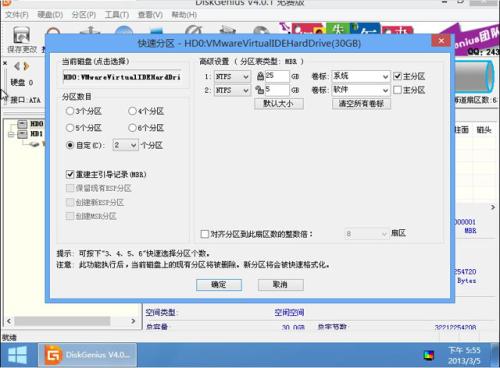This screenshot has width=500, height=368.
Task: Go to previous disk with left arrow
Action: (17, 66)
